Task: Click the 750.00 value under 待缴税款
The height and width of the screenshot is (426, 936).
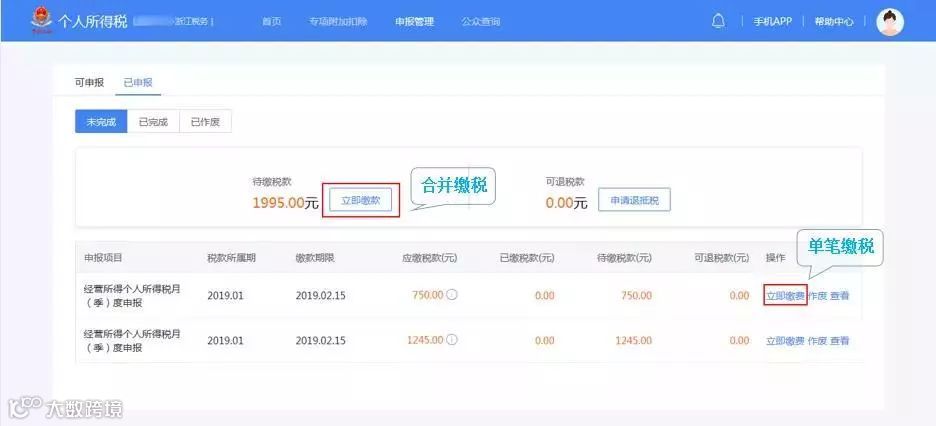Action: 638,295
